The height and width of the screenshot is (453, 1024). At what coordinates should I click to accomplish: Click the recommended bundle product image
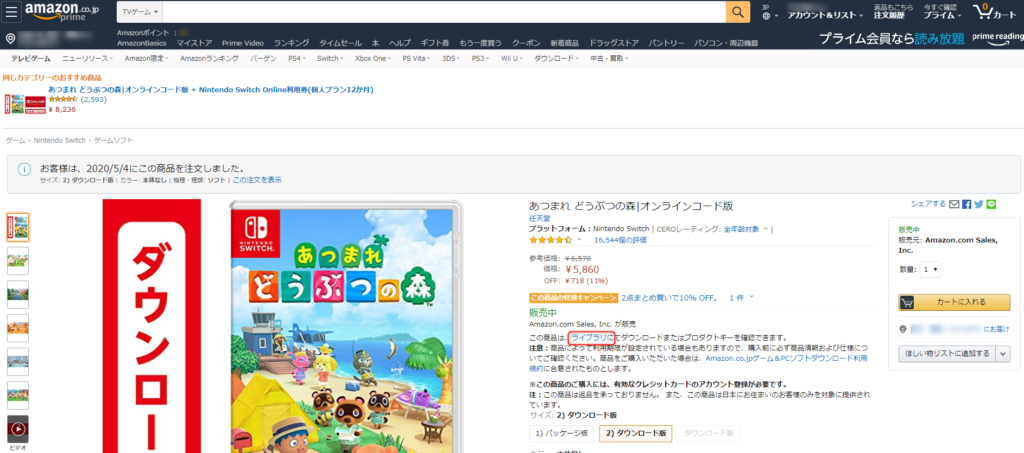tap(25, 104)
